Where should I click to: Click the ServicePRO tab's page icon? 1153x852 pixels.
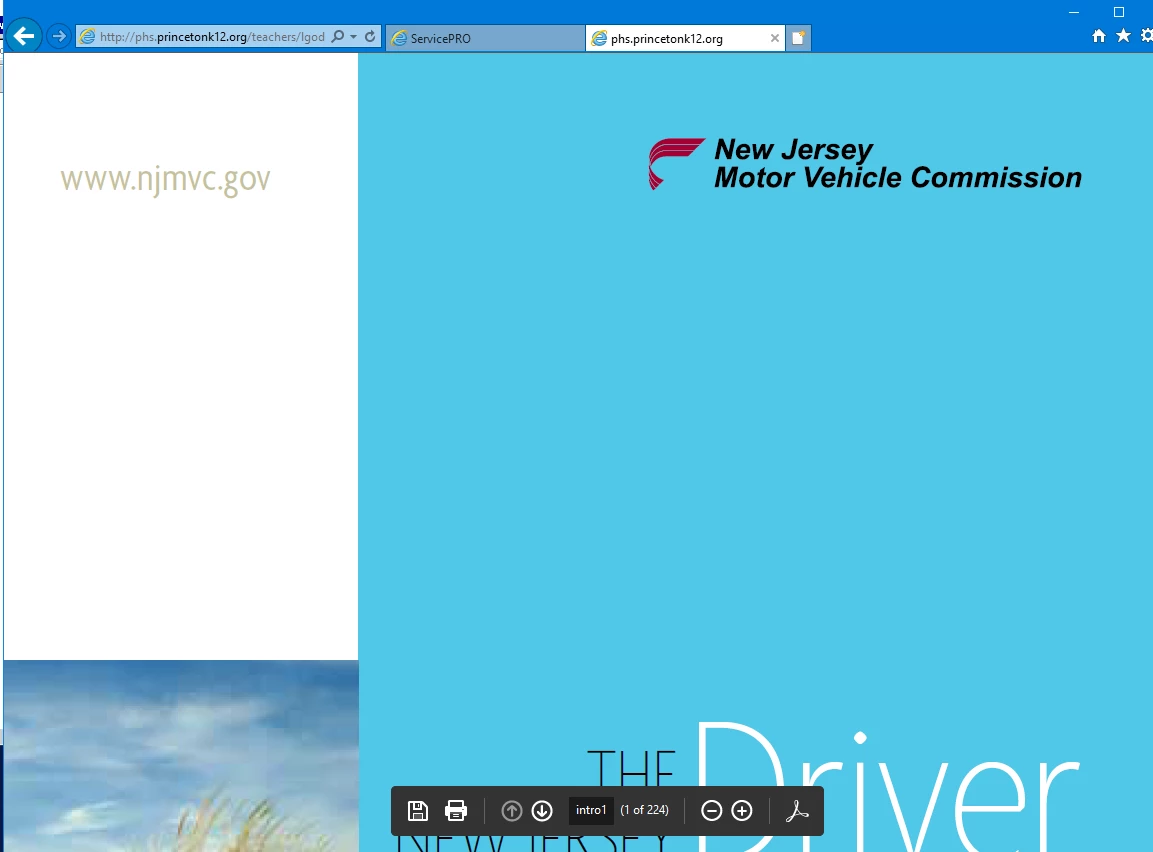click(x=399, y=38)
